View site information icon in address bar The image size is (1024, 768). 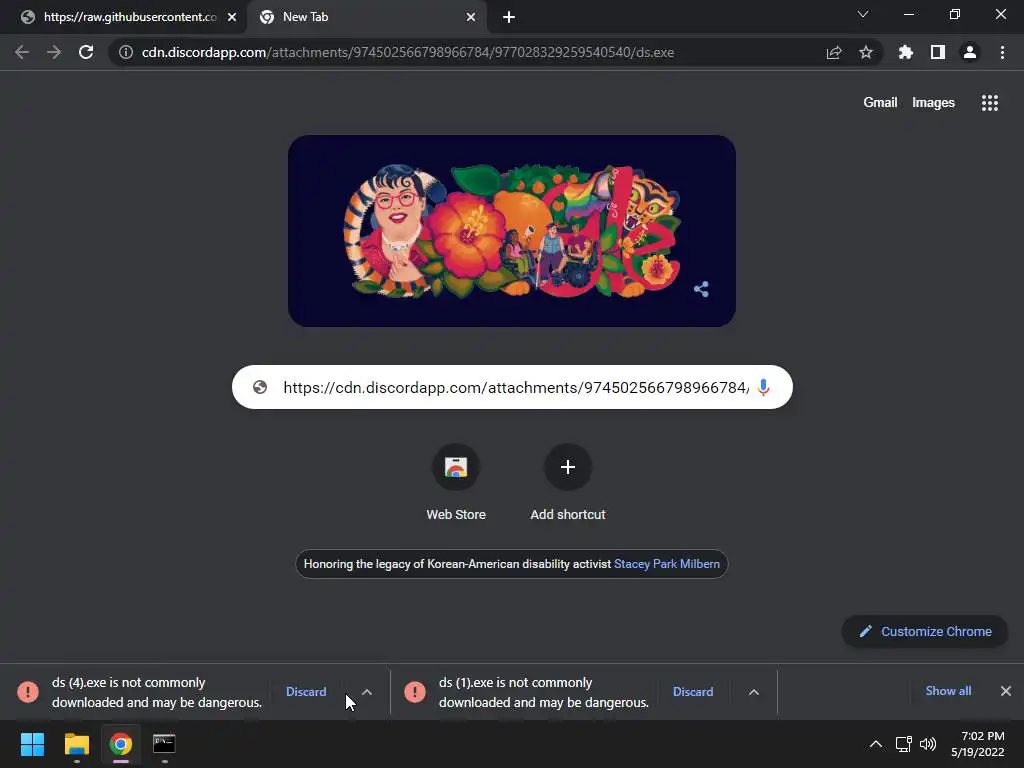click(x=126, y=52)
